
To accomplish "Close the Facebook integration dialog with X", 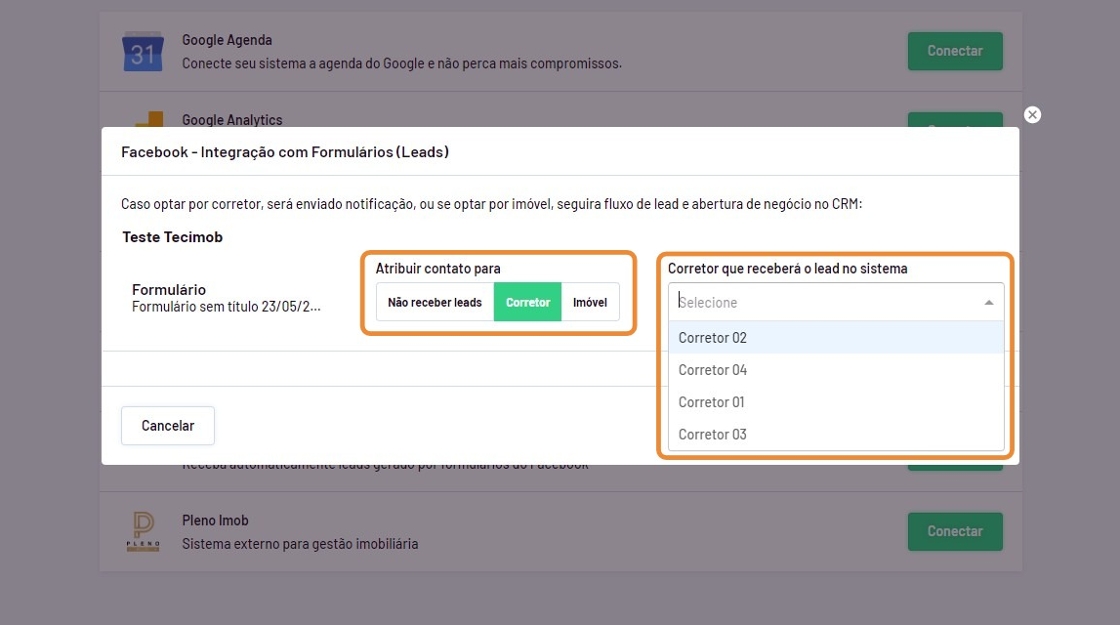I will pos(1033,115).
